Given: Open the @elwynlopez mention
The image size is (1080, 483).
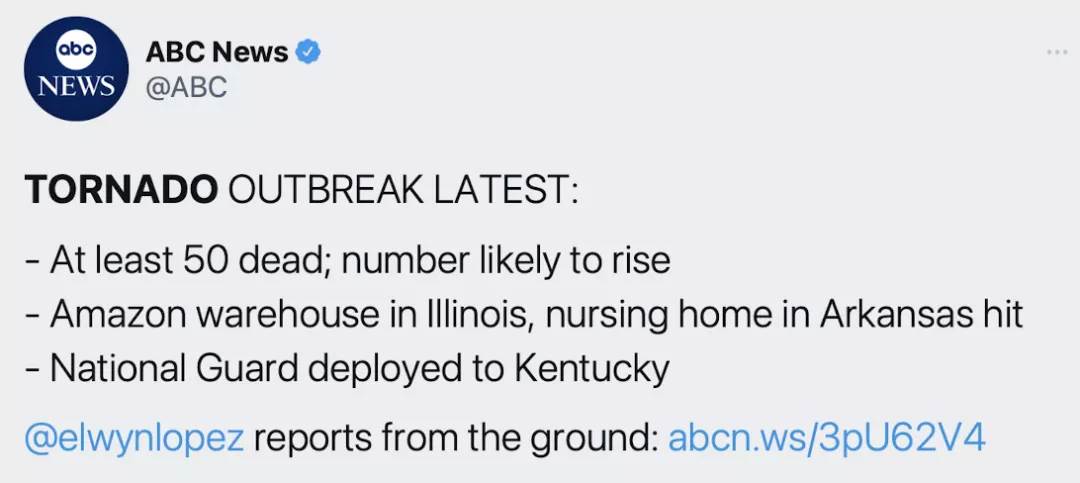Looking at the screenshot, I should point(134,438).
